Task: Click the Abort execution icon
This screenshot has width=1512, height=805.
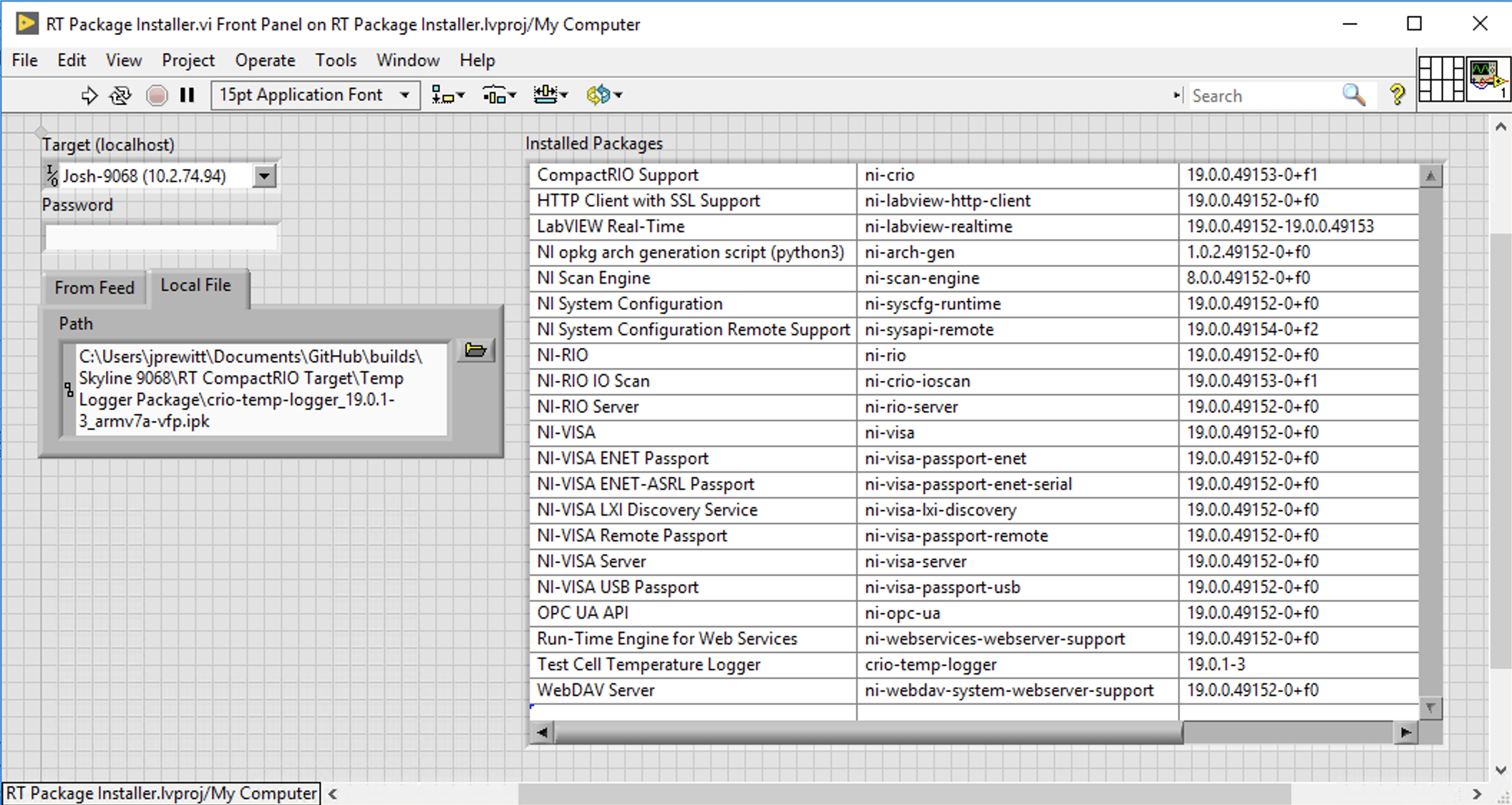Action: pyautogui.click(x=155, y=94)
